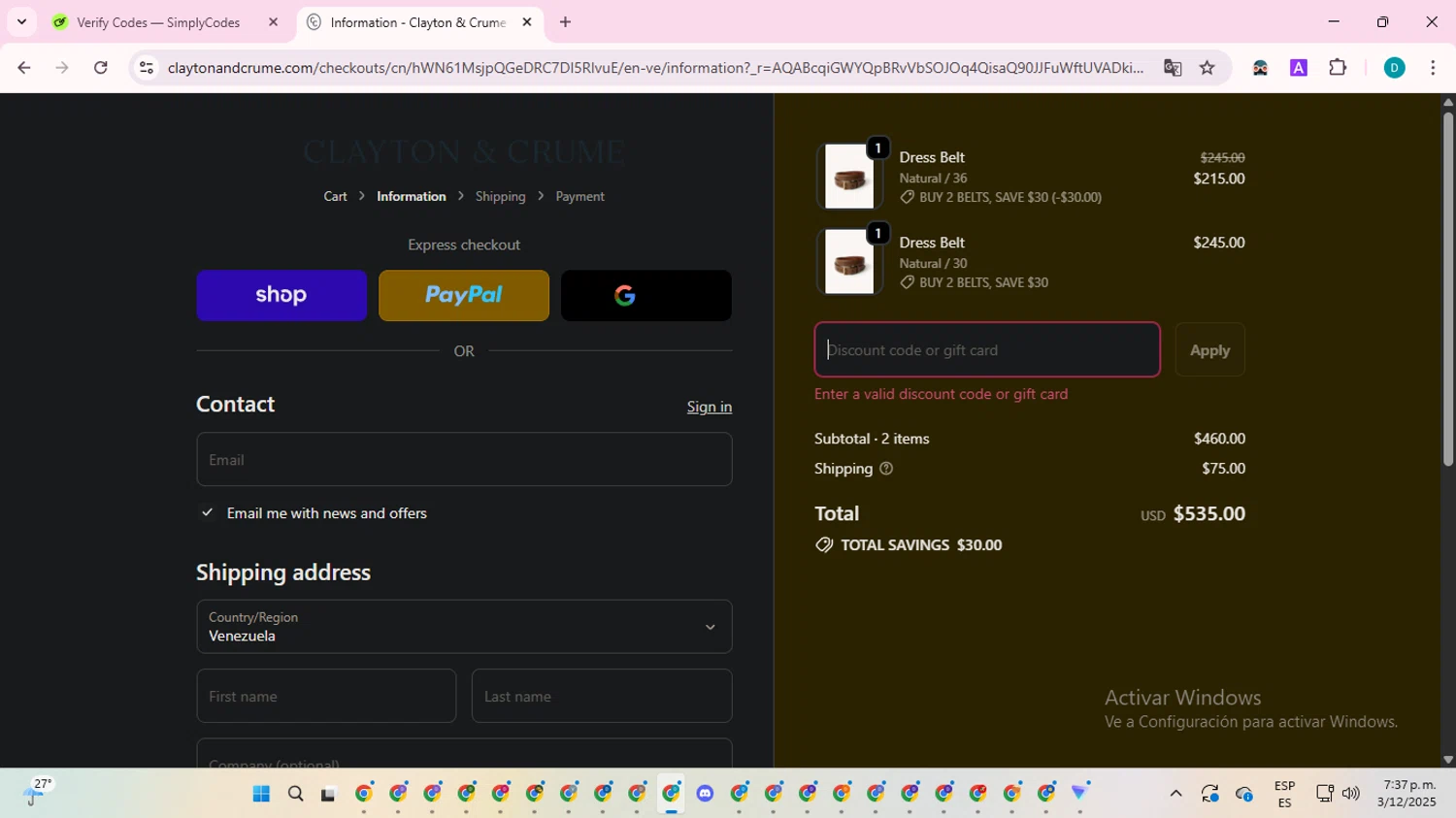Go to Cart breadcrumb
Screen dimensions: 1456x818
pyautogui.click(x=335, y=196)
